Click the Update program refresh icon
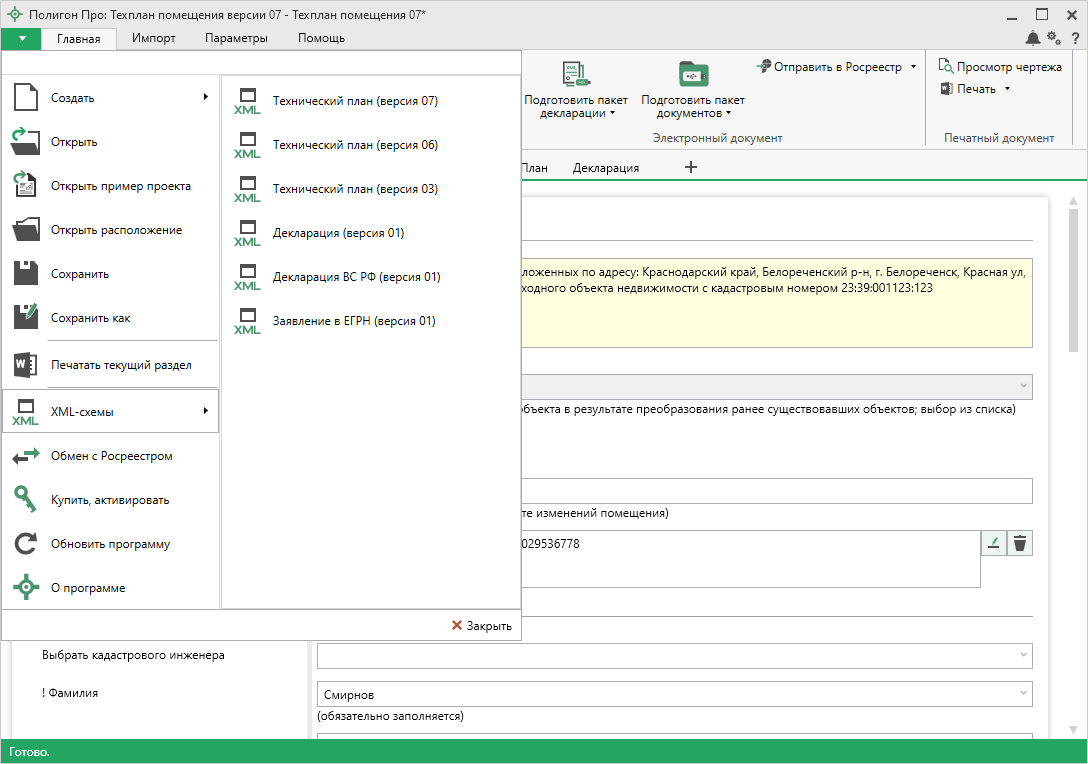Image resolution: width=1088 pixels, height=764 pixels. pyautogui.click(x=25, y=544)
